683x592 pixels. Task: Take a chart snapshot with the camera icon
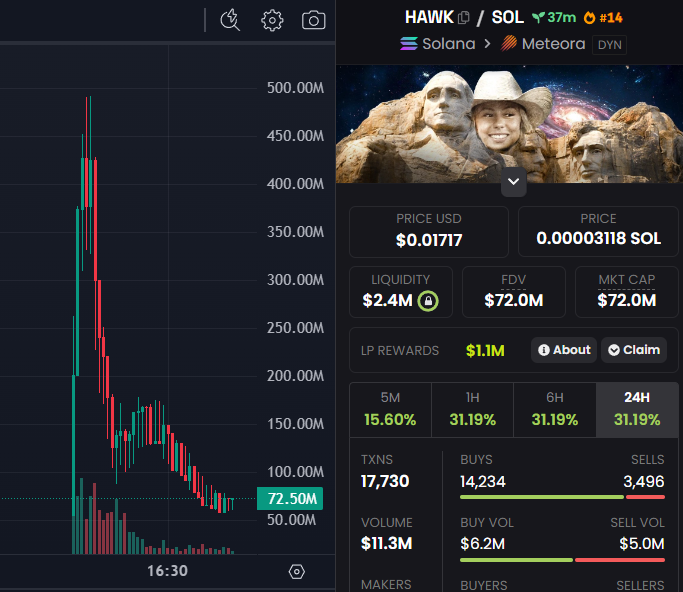click(314, 20)
